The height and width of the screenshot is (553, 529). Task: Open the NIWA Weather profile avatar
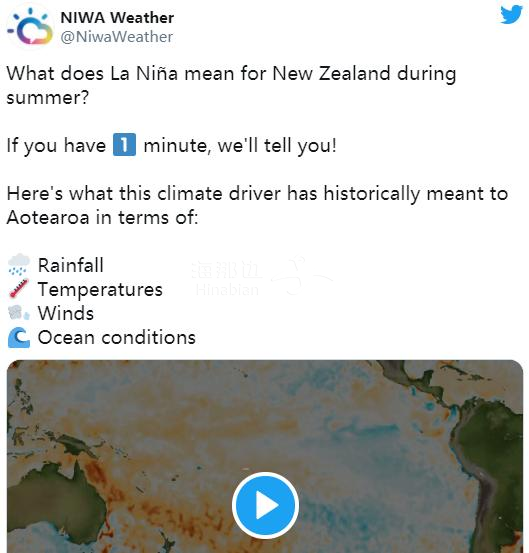(x=30, y=27)
